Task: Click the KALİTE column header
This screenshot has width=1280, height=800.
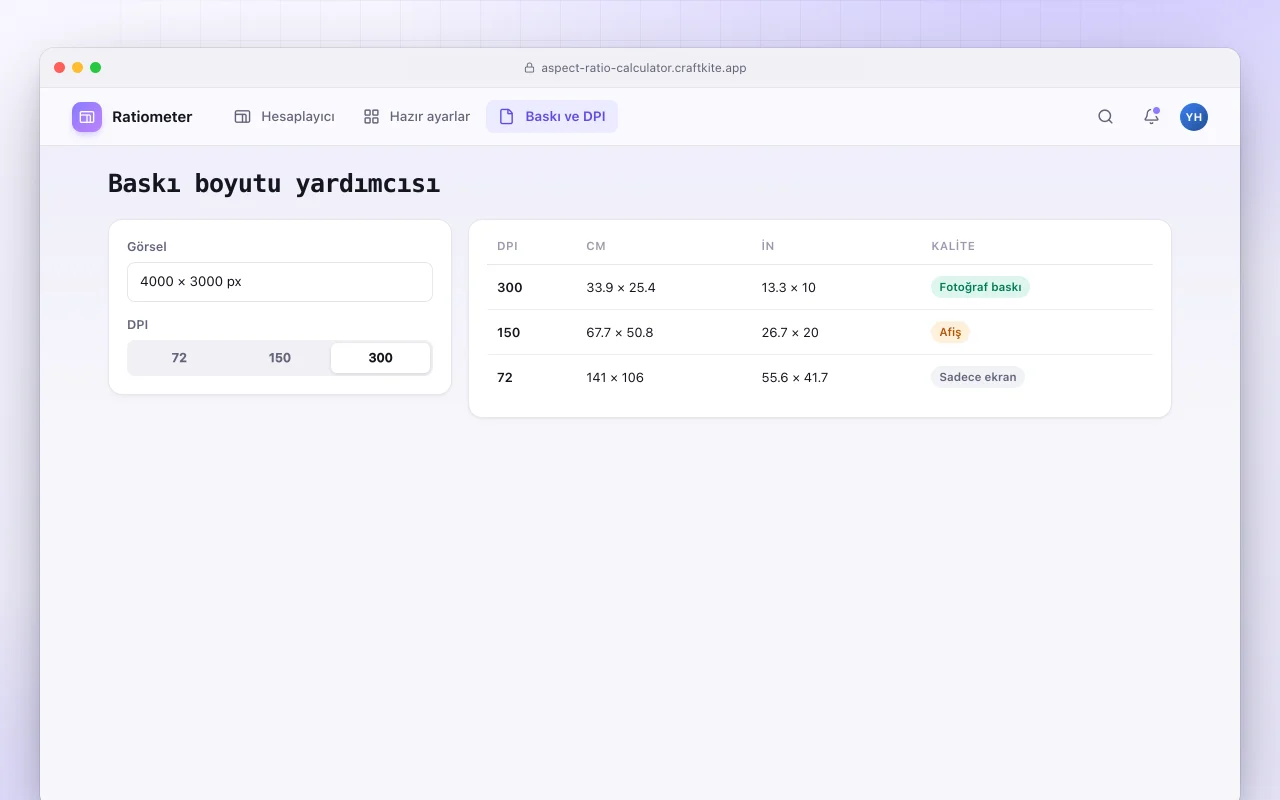Action: pos(953,246)
